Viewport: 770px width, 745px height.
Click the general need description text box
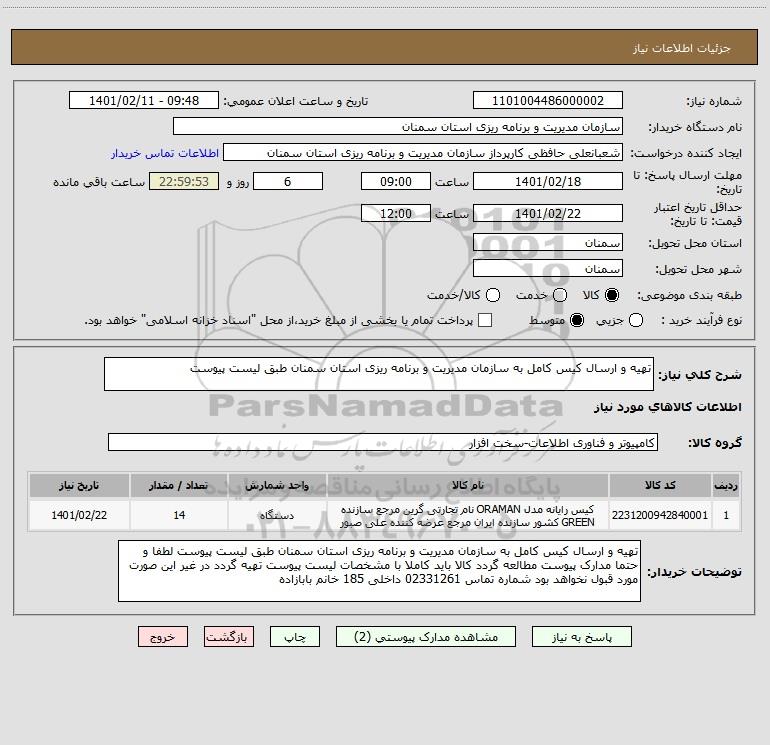379,374
